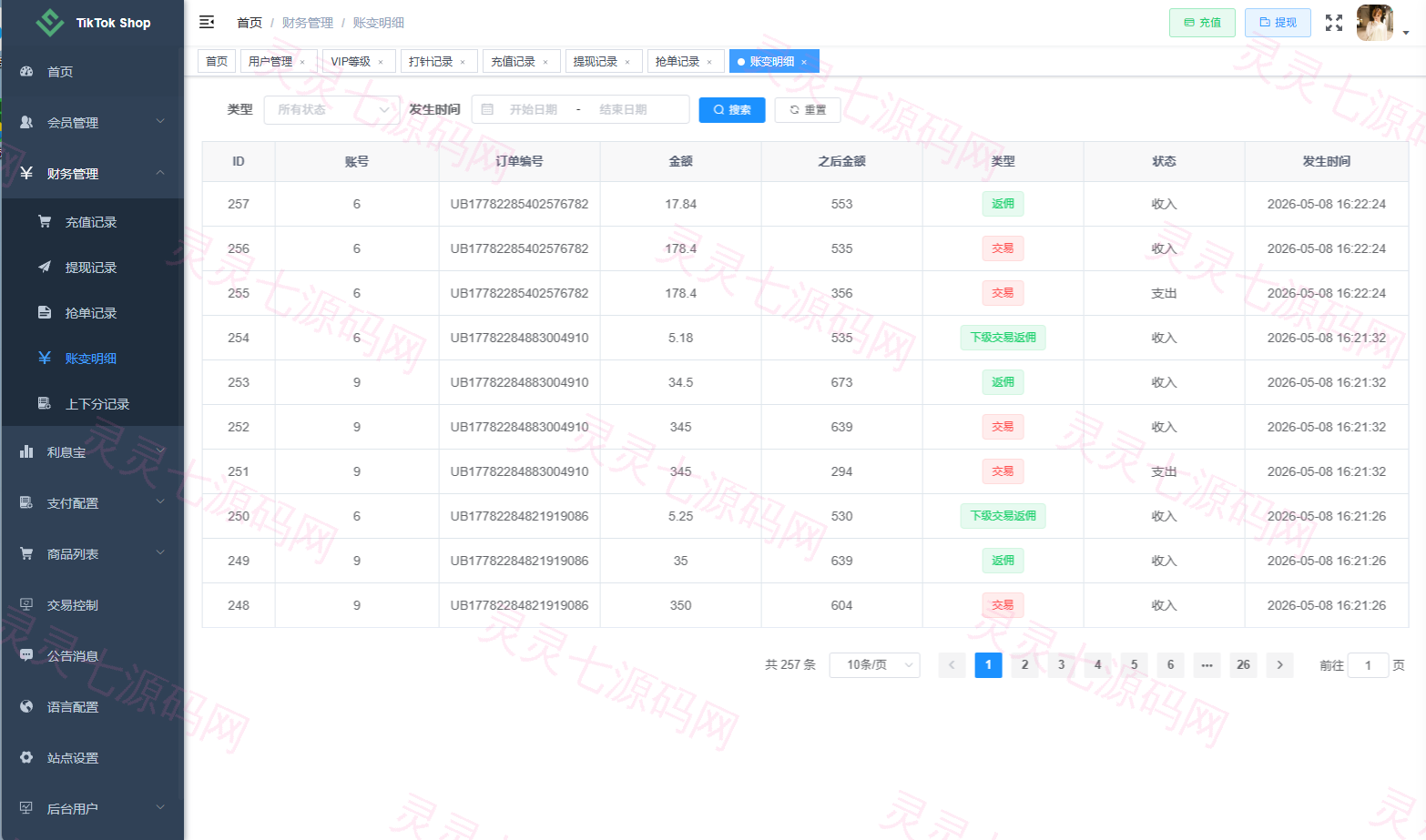
Task: Open the 10条/页 page size dropdown
Action: point(874,665)
